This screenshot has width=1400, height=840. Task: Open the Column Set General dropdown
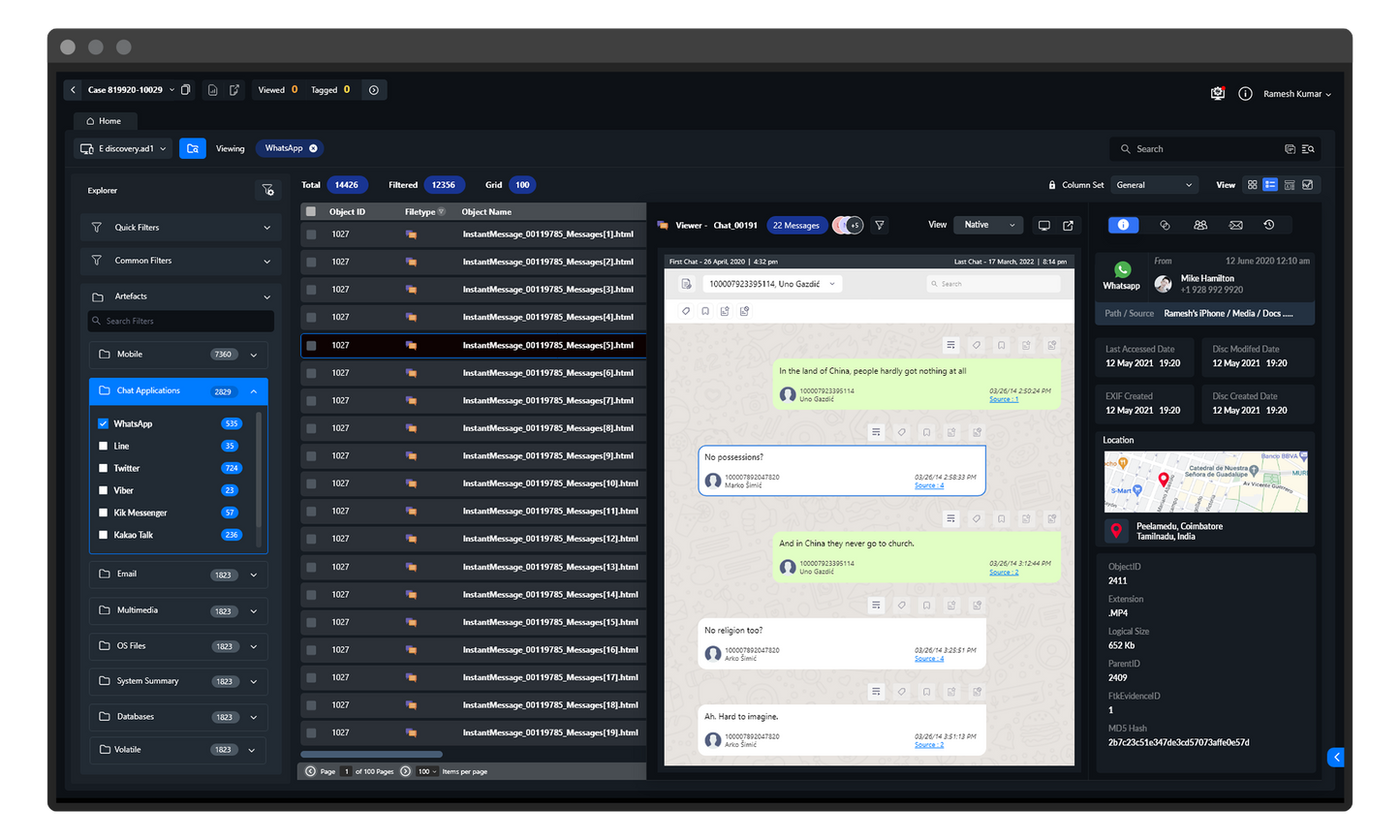pyautogui.click(x=1154, y=185)
